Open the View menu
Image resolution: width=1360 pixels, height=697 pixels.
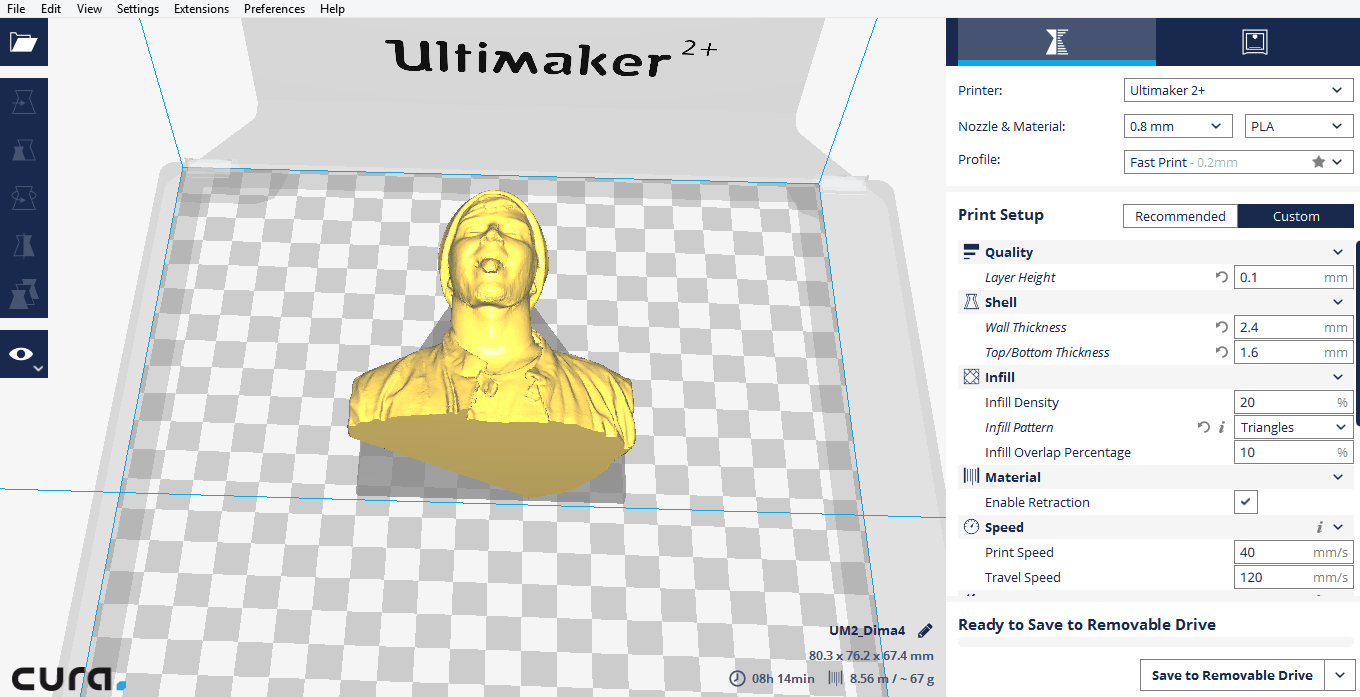click(x=89, y=9)
